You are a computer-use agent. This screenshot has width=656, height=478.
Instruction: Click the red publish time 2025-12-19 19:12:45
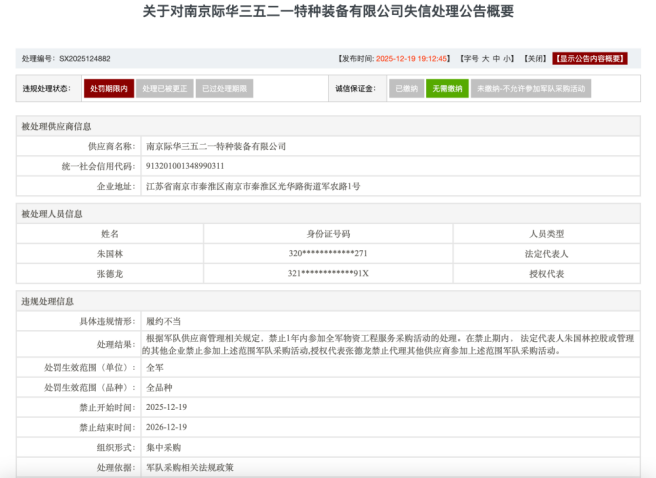click(x=411, y=58)
